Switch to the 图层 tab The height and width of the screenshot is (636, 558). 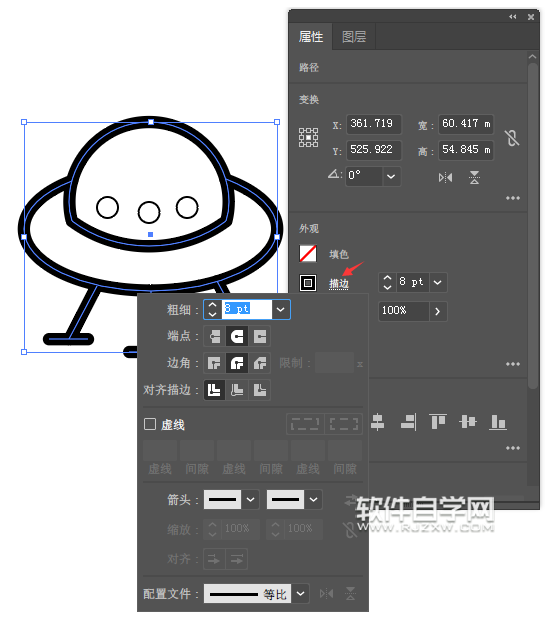(354, 37)
